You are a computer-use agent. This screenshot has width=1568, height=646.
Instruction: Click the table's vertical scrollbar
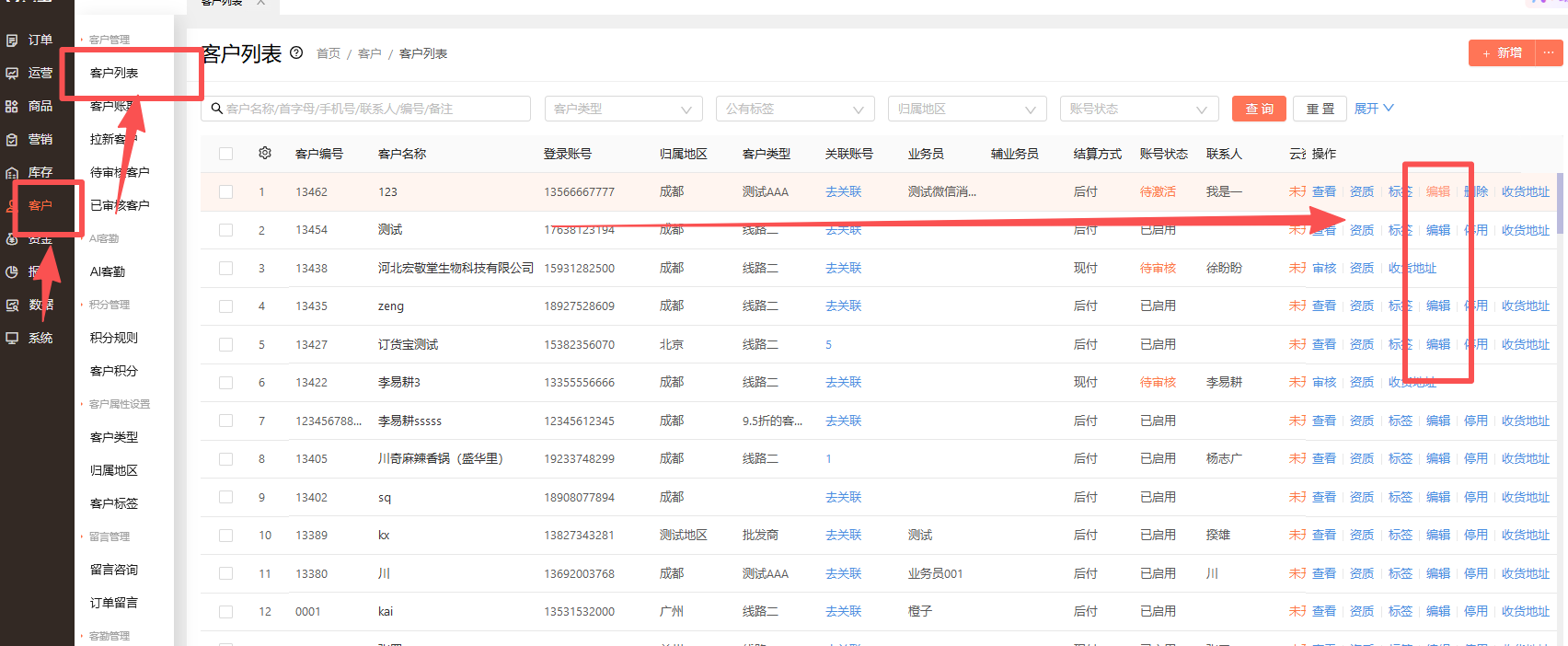coord(1560,204)
